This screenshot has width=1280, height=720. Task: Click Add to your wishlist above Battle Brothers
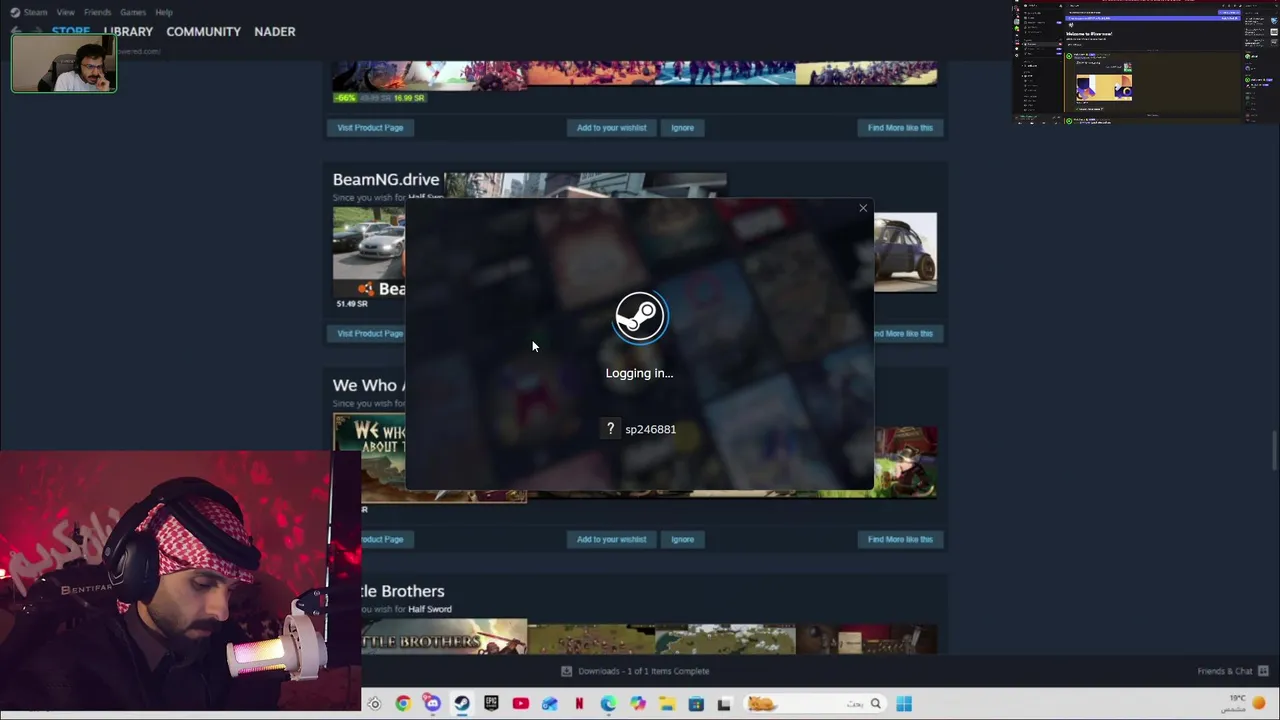point(611,540)
